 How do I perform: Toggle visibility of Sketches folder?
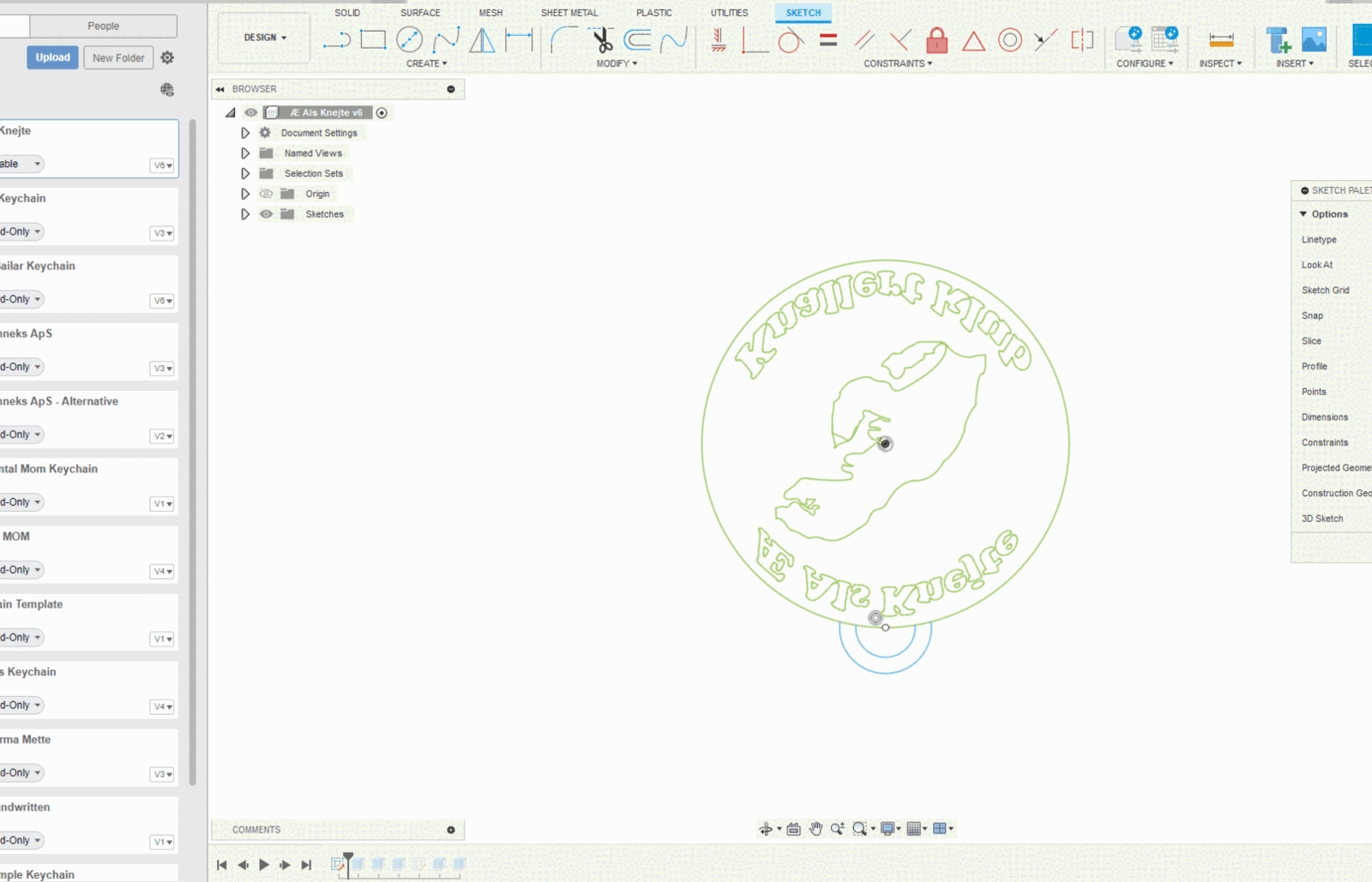point(267,214)
